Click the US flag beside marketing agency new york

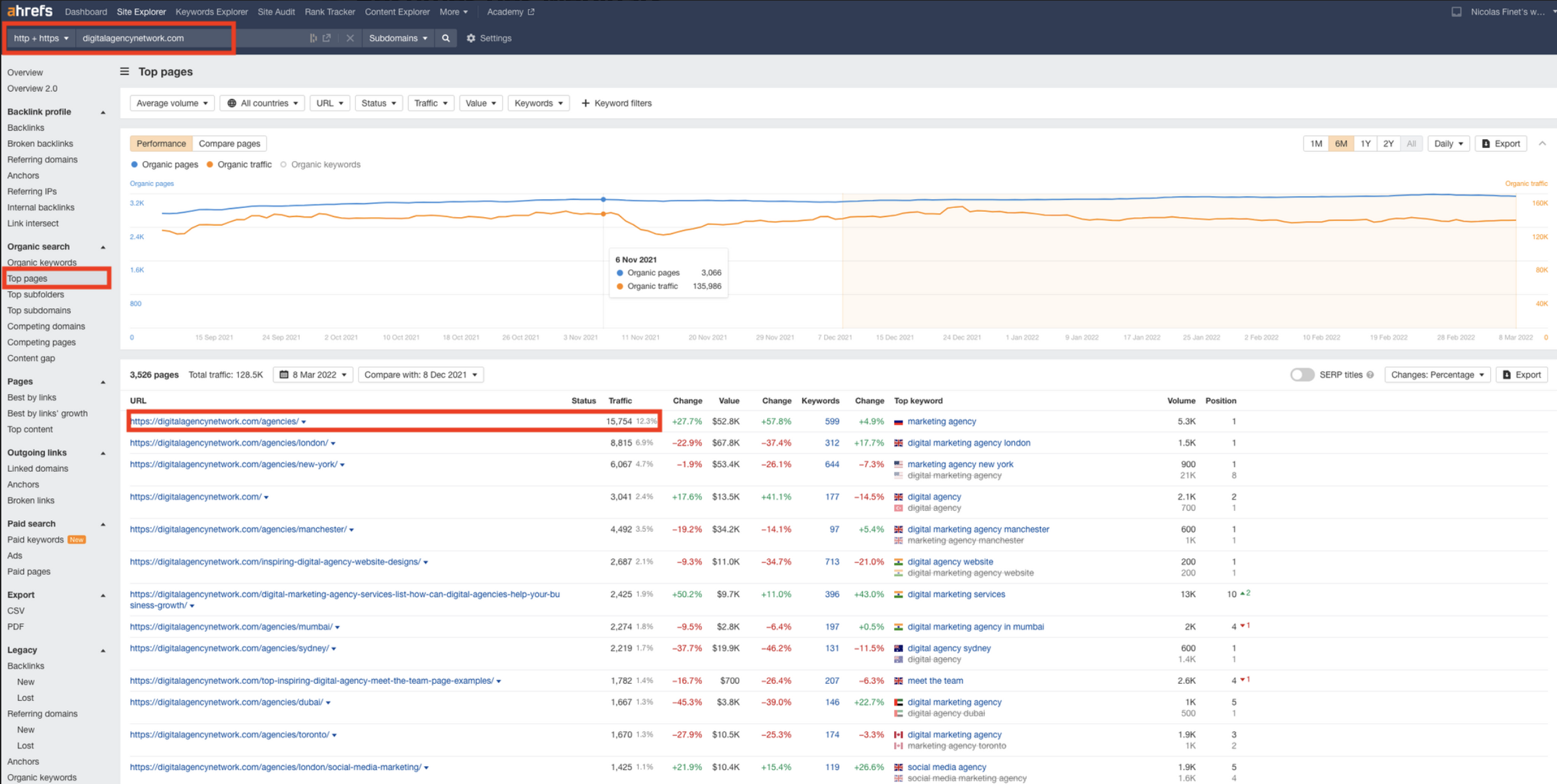(x=898, y=465)
